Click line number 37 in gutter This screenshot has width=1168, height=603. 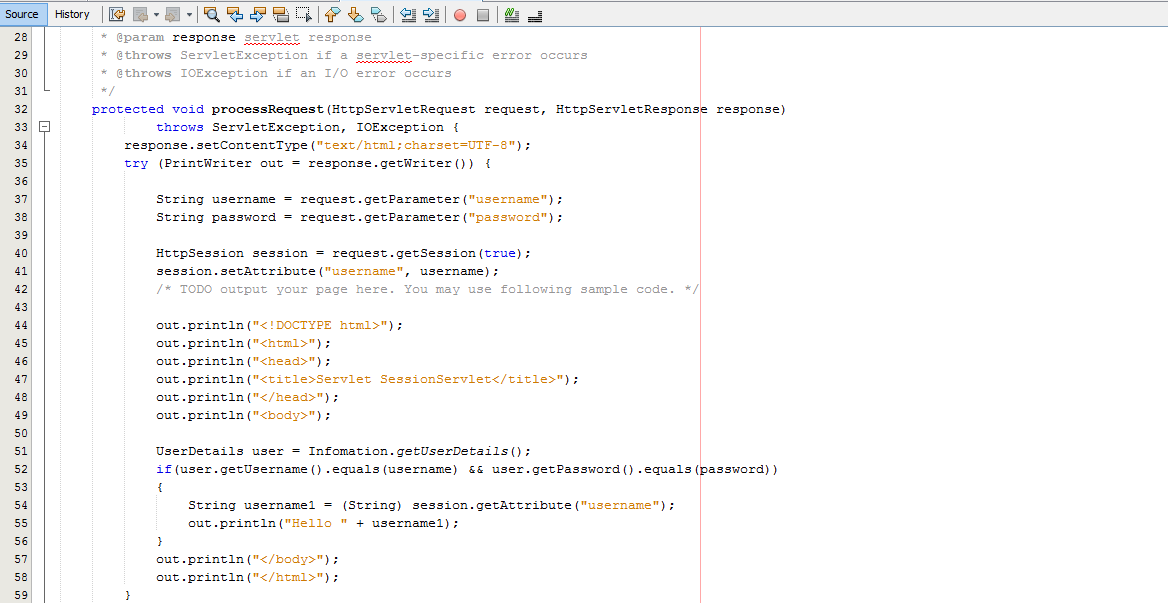pos(21,199)
